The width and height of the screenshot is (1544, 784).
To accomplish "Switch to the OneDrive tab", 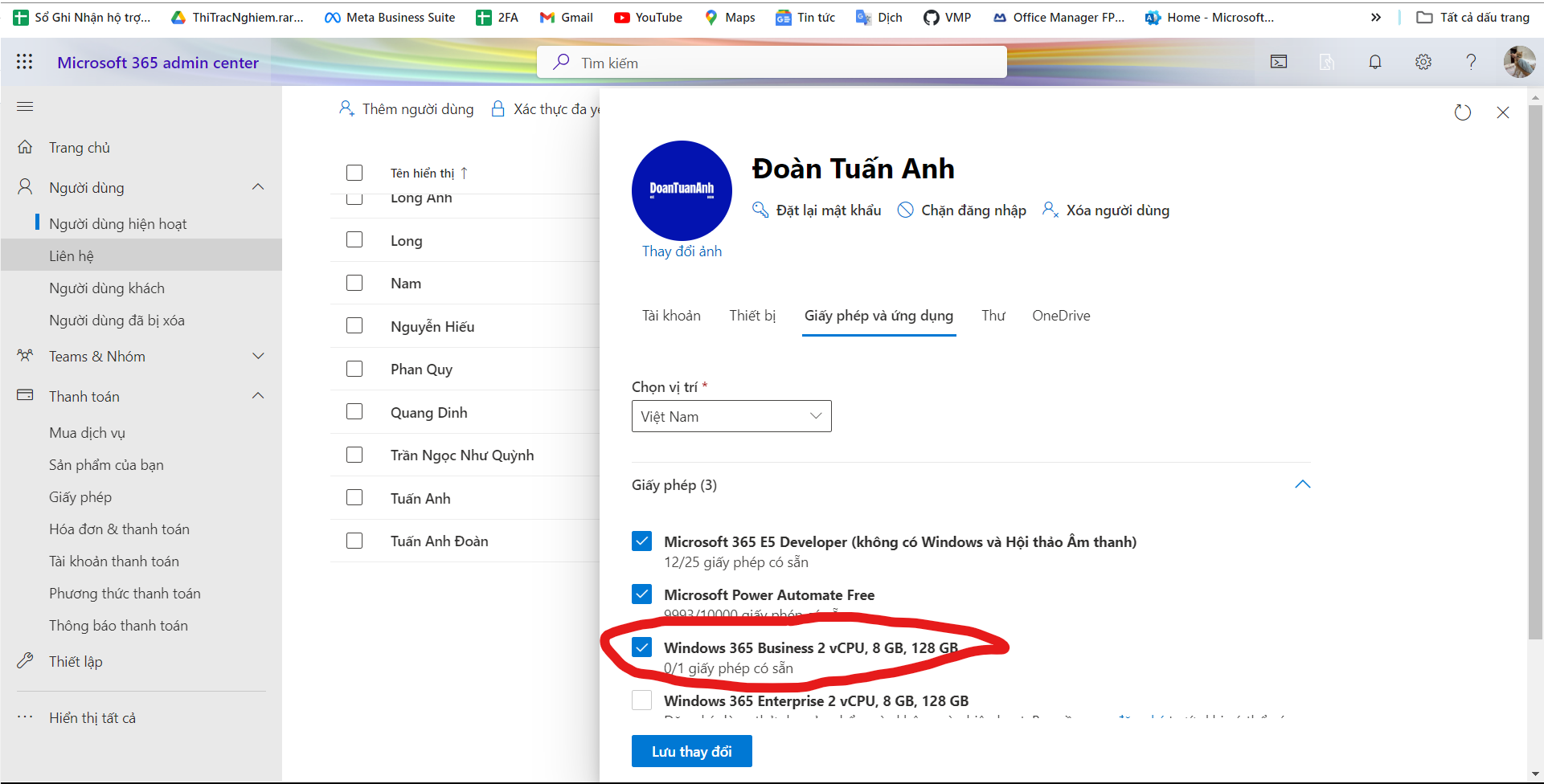I will point(1061,316).
